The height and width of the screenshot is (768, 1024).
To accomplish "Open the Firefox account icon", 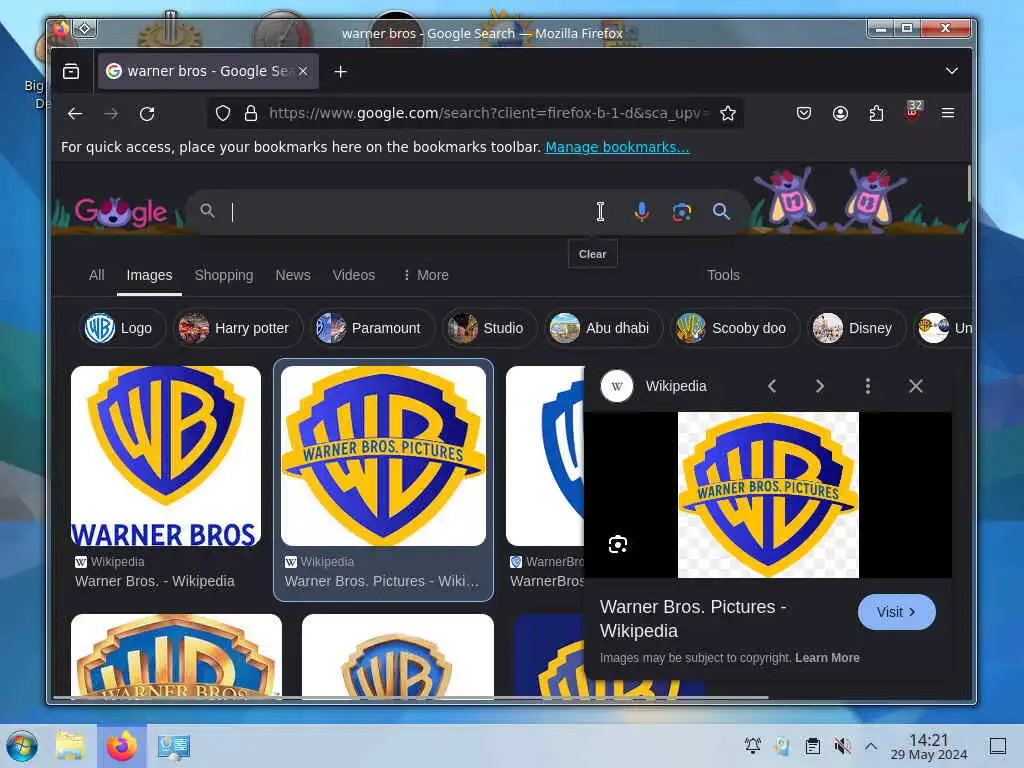I will 840,114.
